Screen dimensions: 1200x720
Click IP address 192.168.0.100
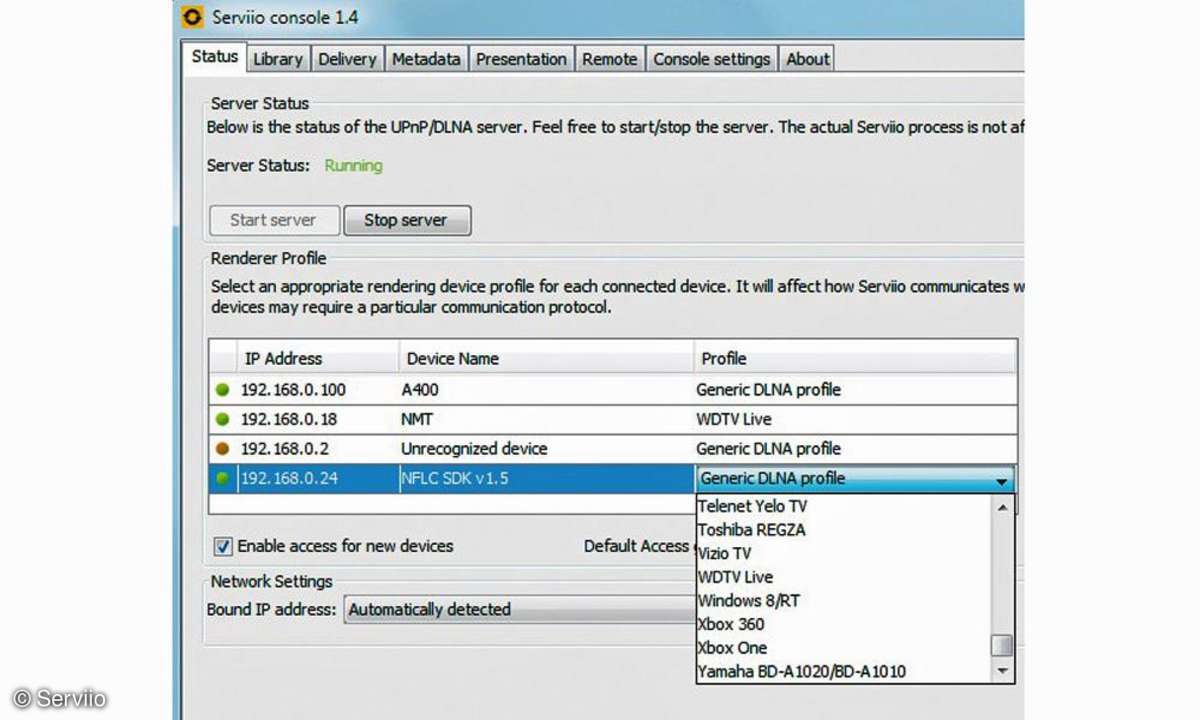[x=293, y=390]
